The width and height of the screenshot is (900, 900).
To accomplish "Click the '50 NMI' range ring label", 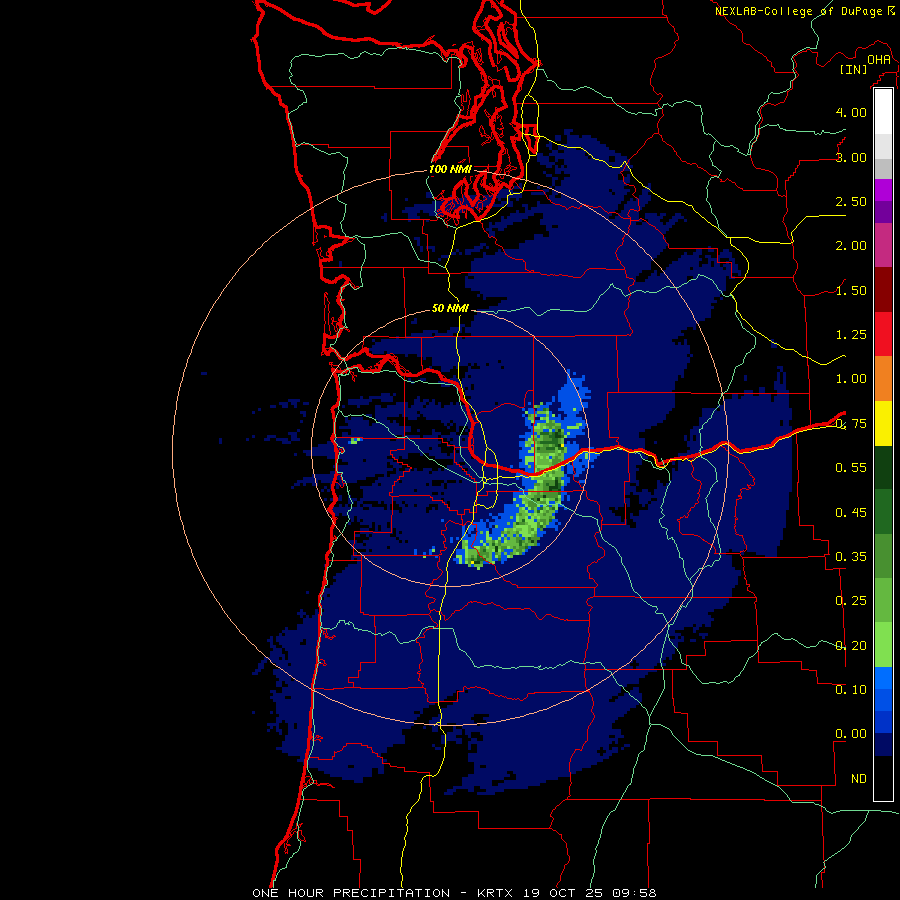I will pos(450,308).
